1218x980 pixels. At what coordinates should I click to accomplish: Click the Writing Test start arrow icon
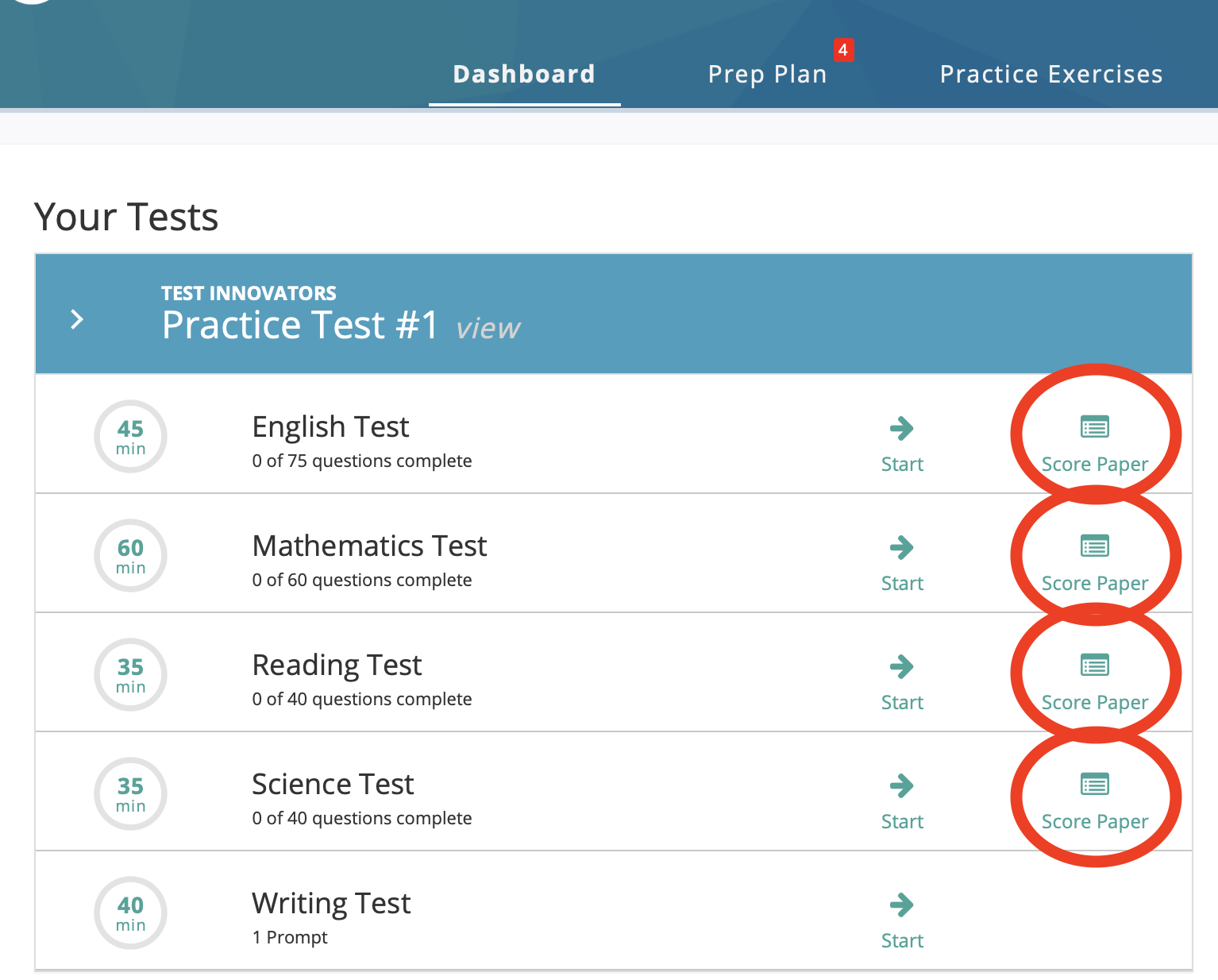901,905
